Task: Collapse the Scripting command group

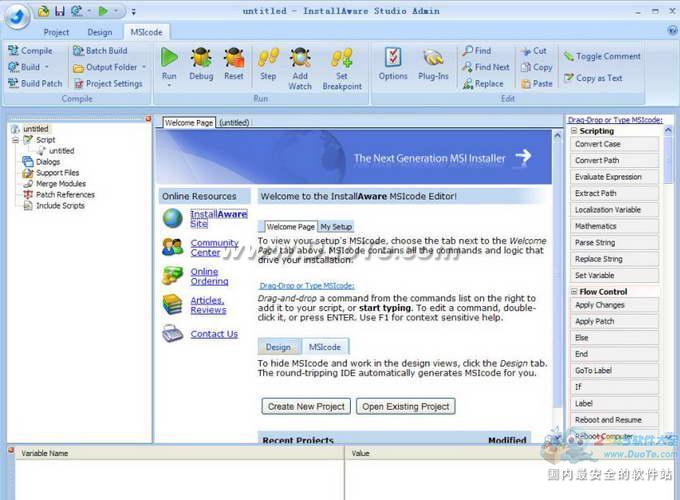Action: (x=575, y=131)
